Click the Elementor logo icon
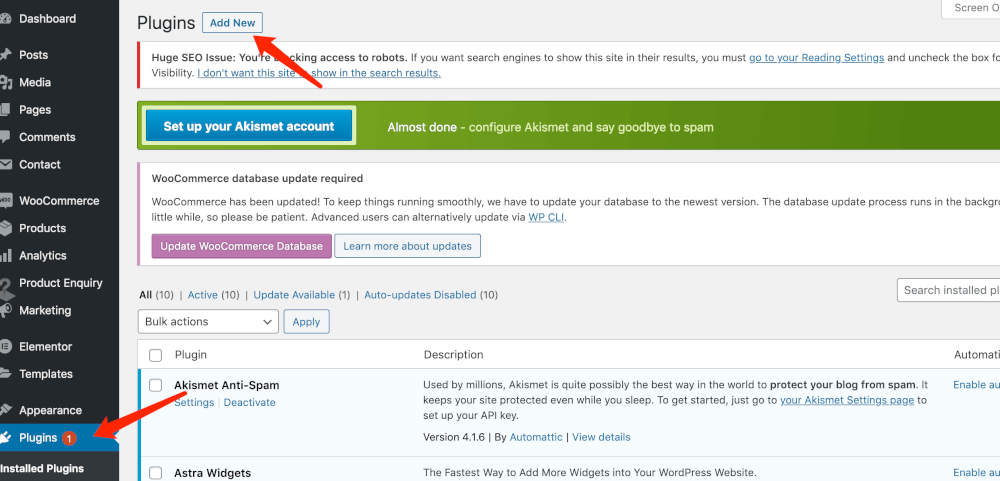This screenshot has width=1000, height=481. point(5,347)
